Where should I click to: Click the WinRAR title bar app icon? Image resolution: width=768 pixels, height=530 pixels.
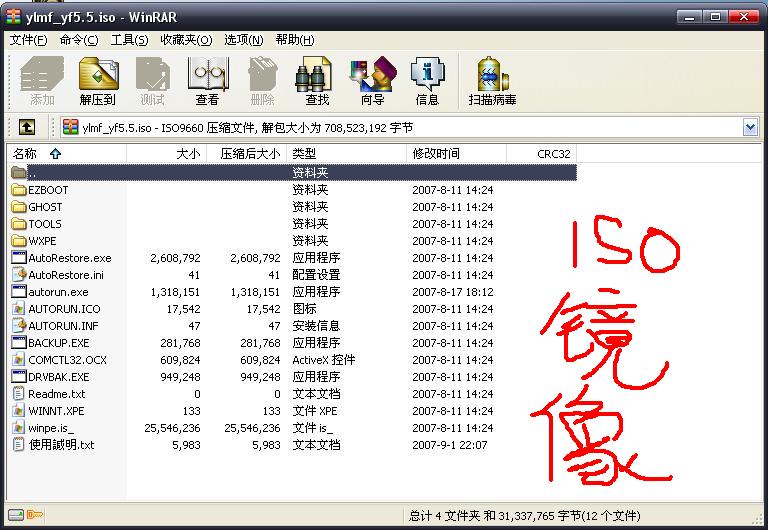[x=14, y=17]
